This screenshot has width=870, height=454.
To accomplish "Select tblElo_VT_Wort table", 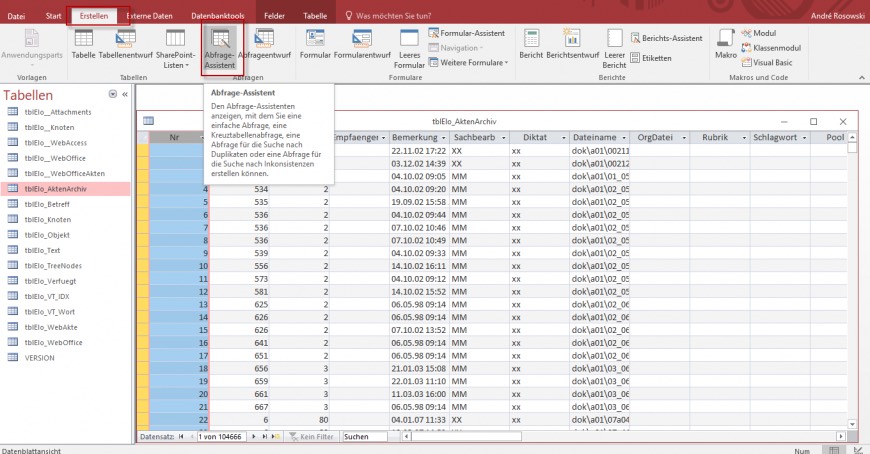I will (x=65, y=312).
